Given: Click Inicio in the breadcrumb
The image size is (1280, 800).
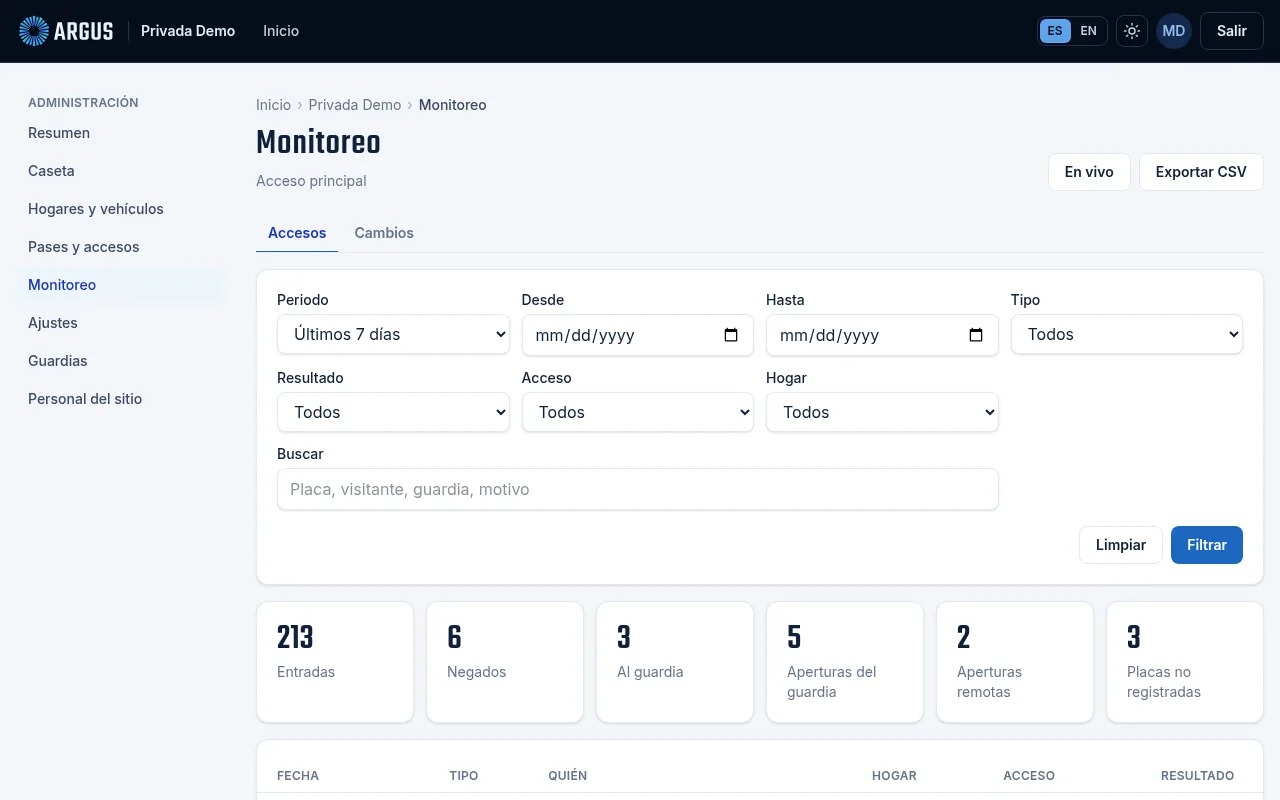Looking at the screenshot, I should click(x=273, y=105).
